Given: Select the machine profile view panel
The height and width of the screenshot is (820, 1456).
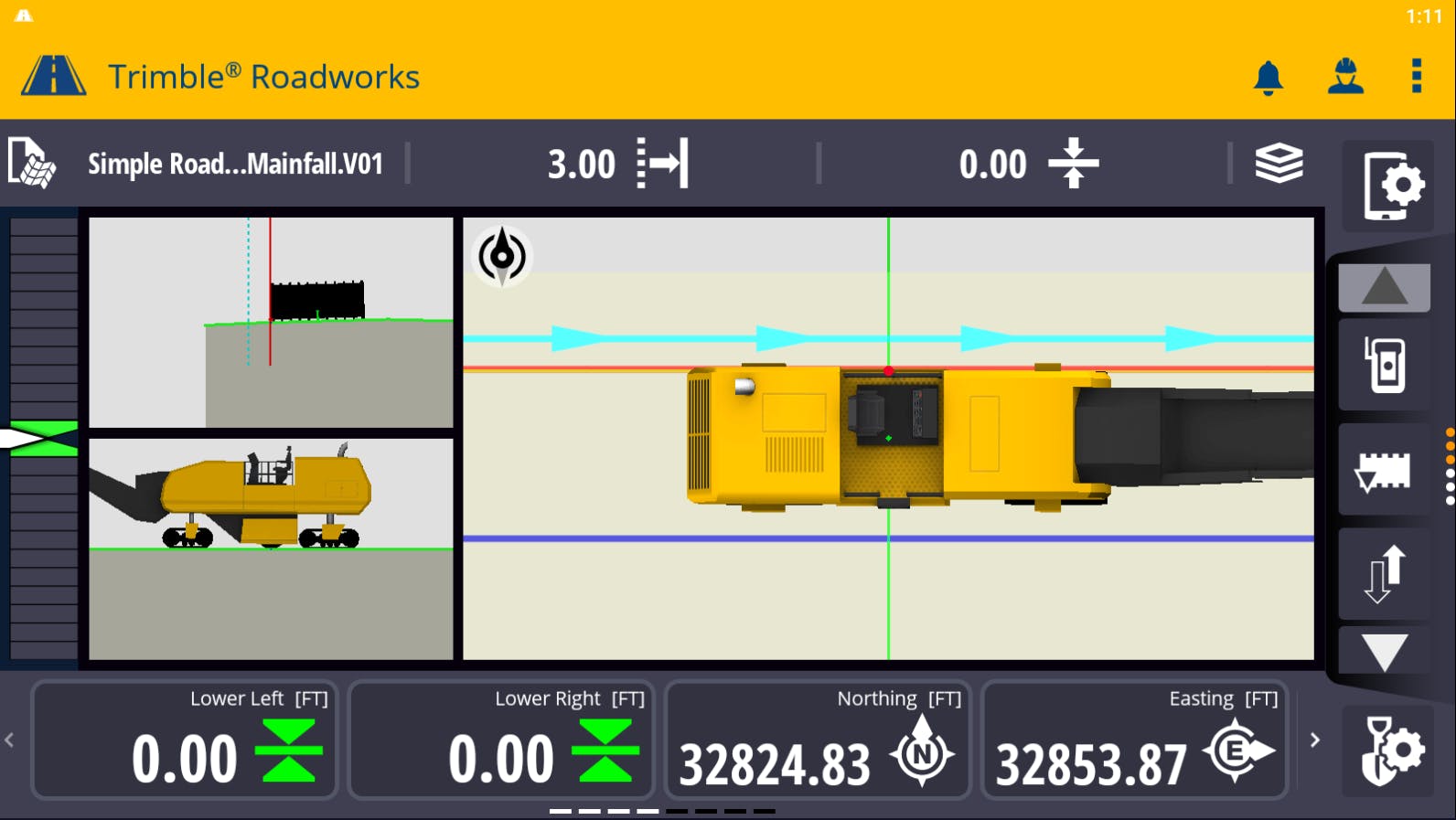Looking at the screenshot, I should coord(271,549).
